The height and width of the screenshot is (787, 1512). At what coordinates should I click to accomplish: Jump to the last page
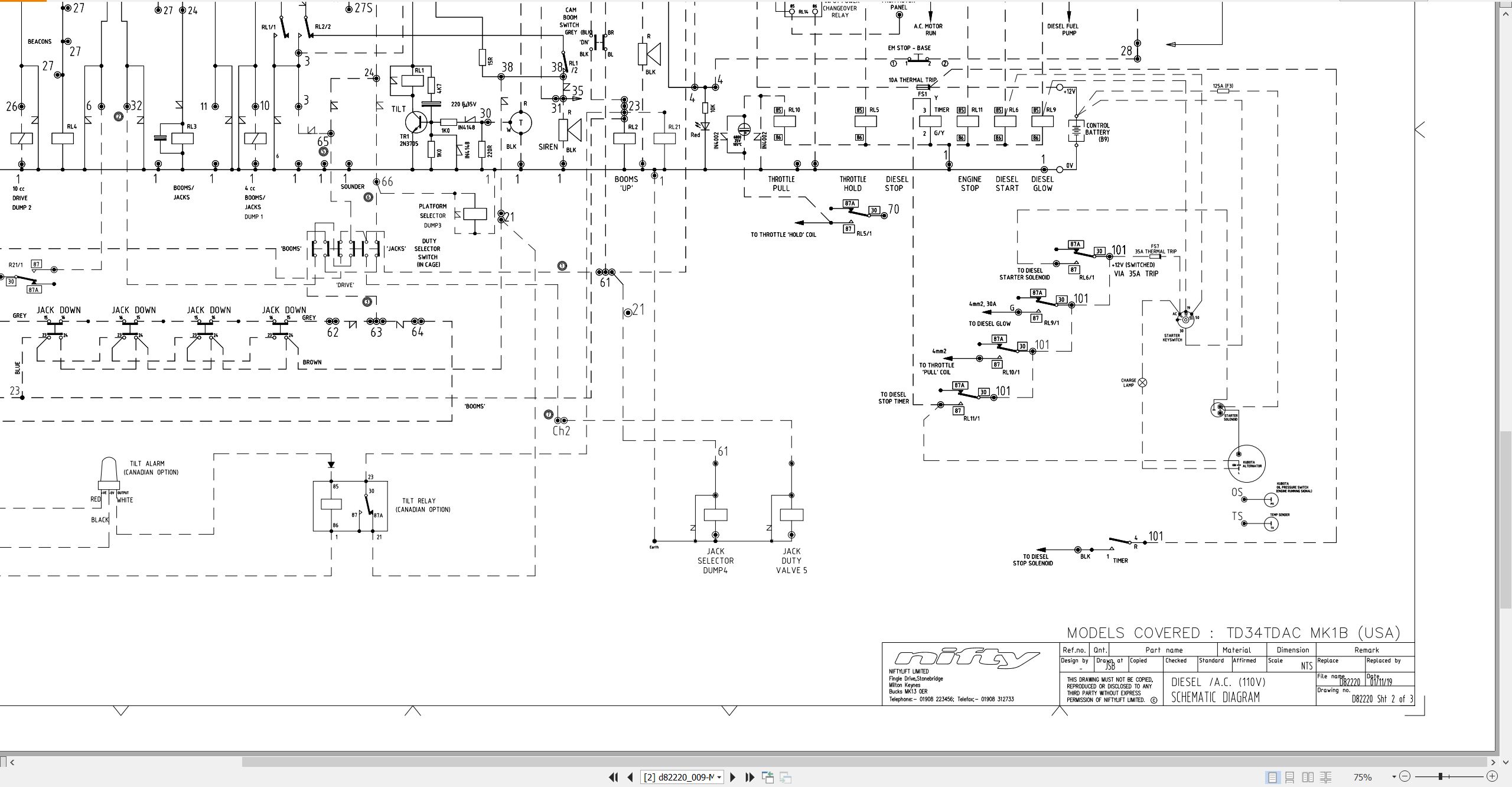(750, 778)
